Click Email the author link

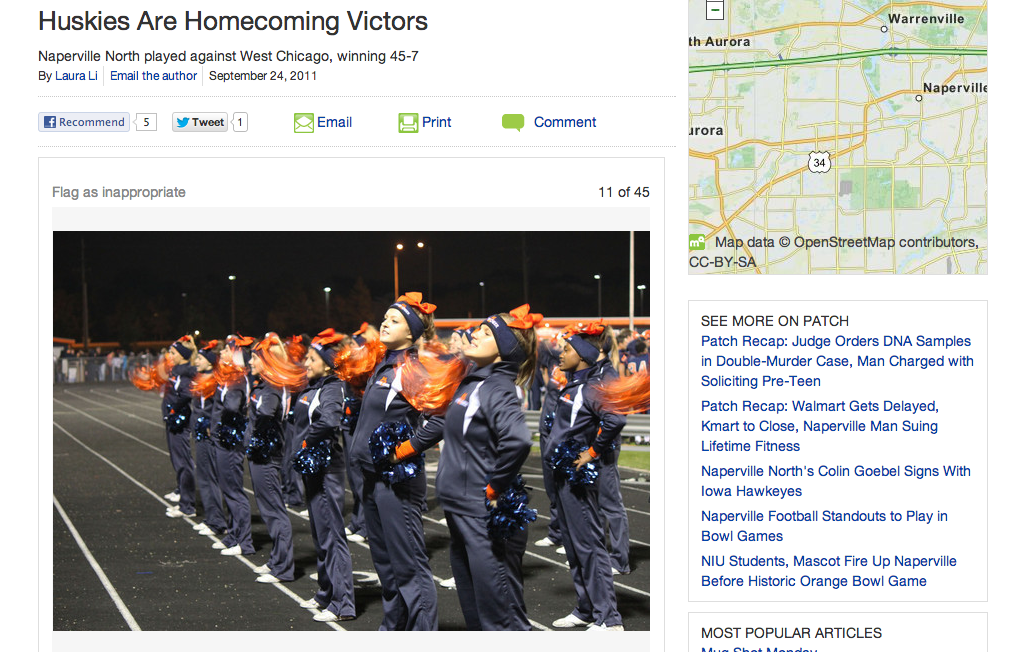click(x=153, y=76)
